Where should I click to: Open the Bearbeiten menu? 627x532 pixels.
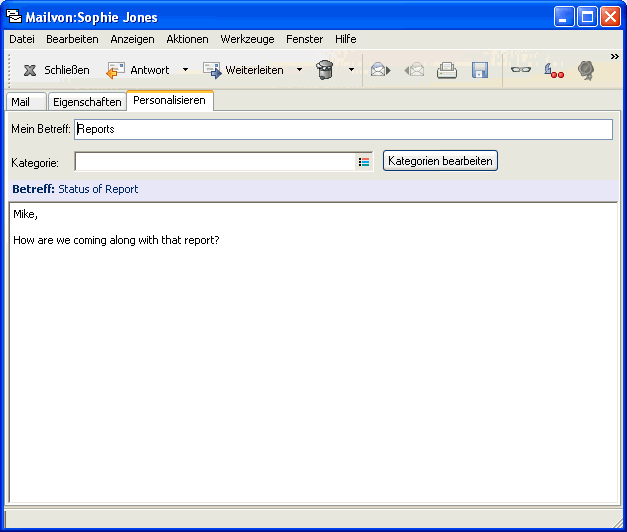tap(72, 39)
